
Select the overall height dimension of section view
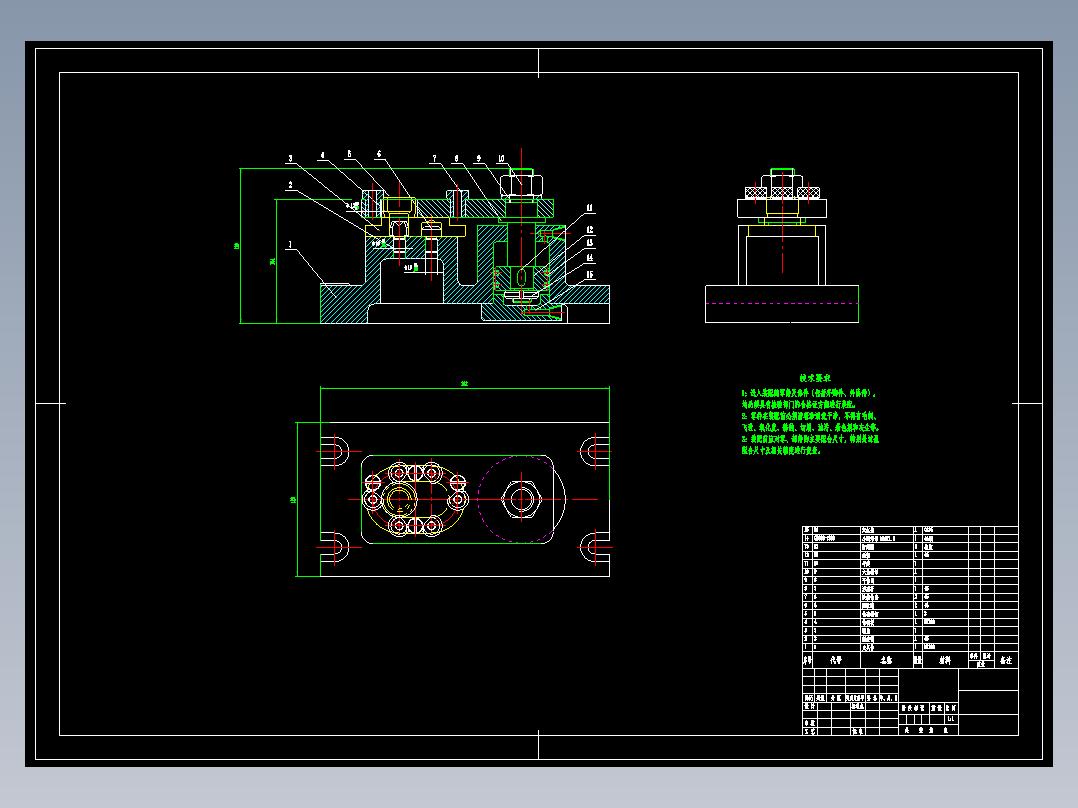click(x=236, y=245)
